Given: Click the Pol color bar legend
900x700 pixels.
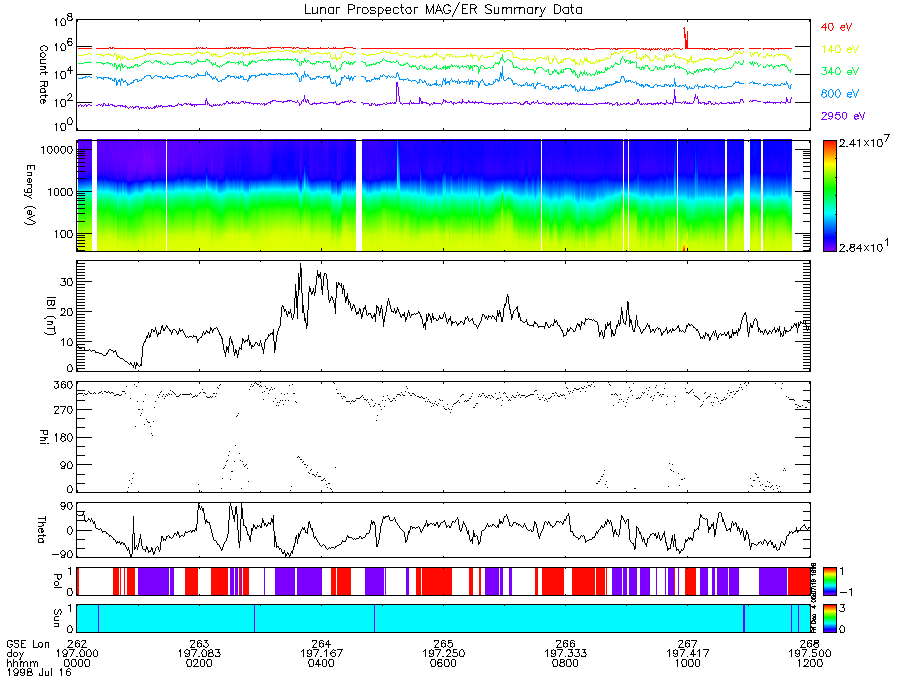Looking at the screenshot, I should click(829, 581).
